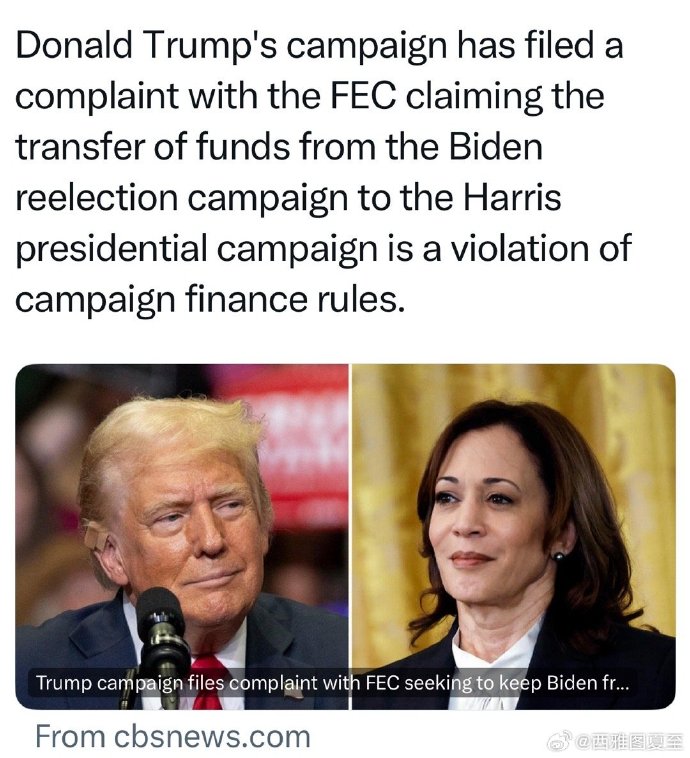Open the right photo with gold curtain backdrop
The height and width of the screenshot is (758, 690).
point(514,537)
